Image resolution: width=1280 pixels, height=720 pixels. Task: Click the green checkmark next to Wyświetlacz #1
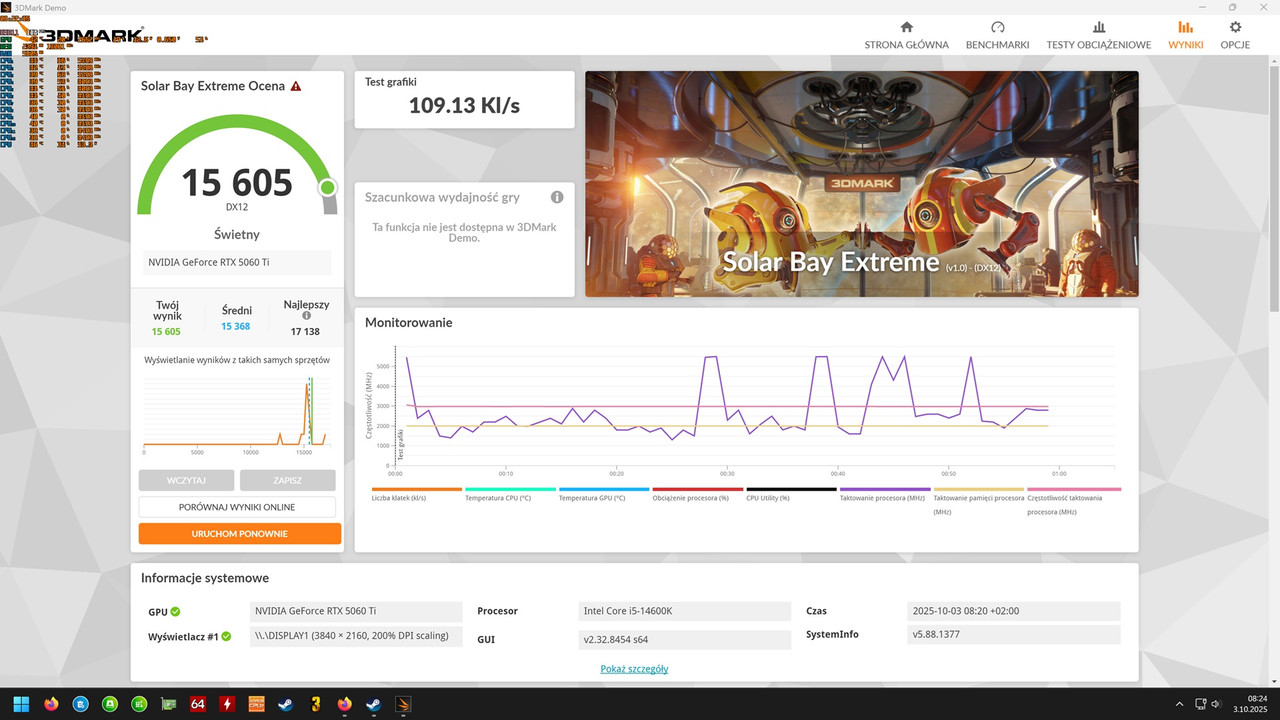tap(226, 636)
